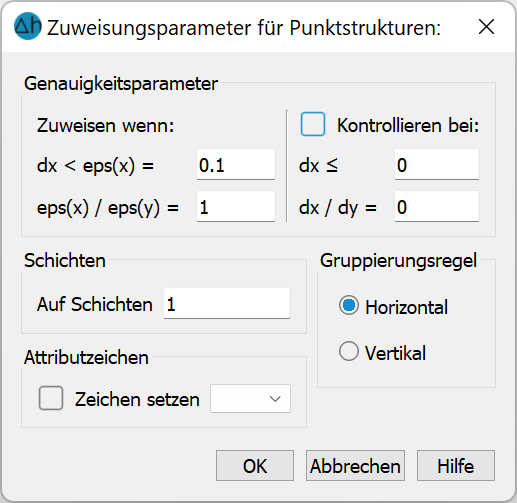Click the dropdown arrow in Attributzeichen
The height and width of the screenshot is (503, 517).
point(275,399)
